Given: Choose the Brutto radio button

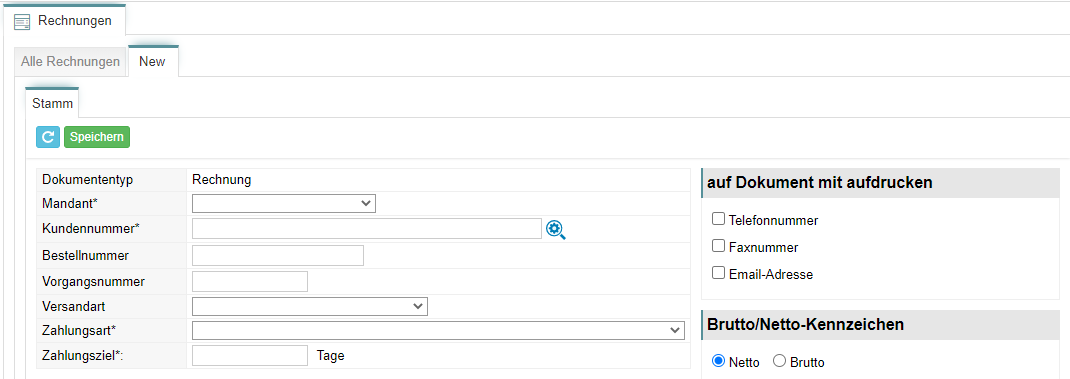Looking at the screenshot, I should click(779, 361).
